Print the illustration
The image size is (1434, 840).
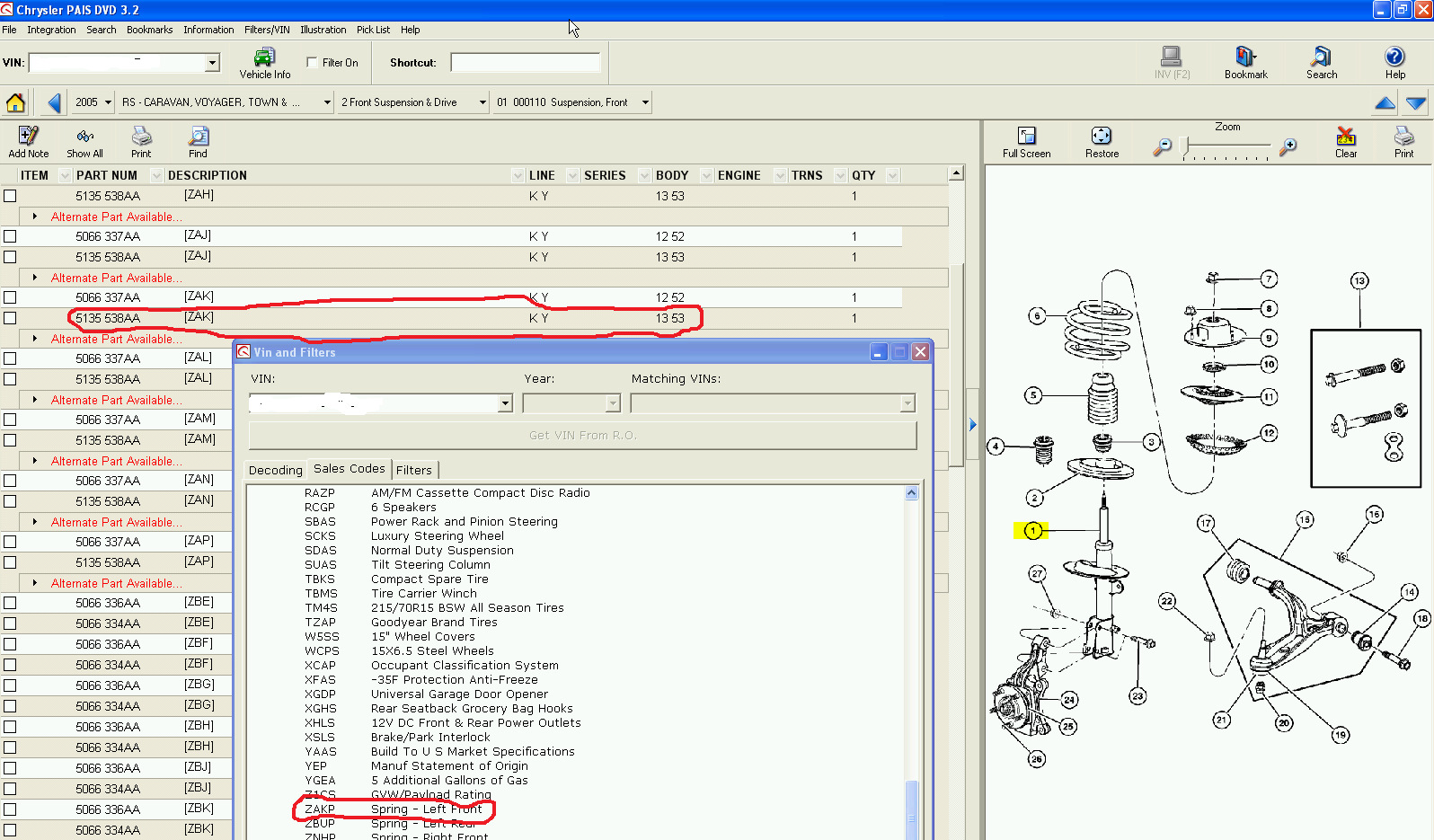click(1403, 142)
